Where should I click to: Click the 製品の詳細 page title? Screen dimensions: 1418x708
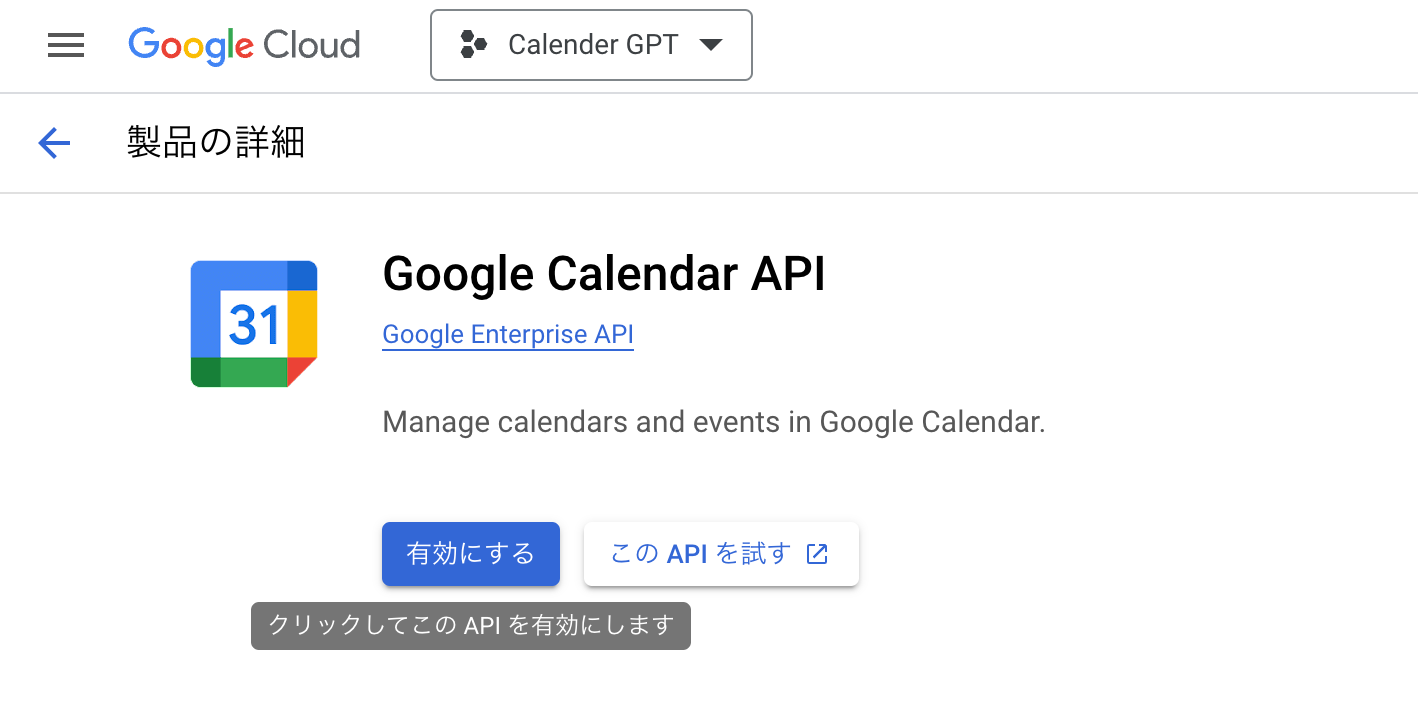[216, 143]
